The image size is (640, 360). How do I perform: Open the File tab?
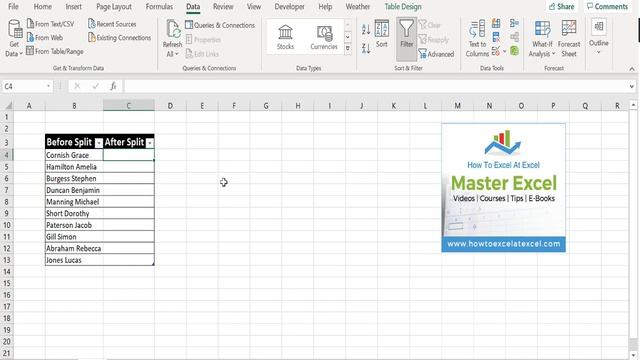click(x=13, y=7)
